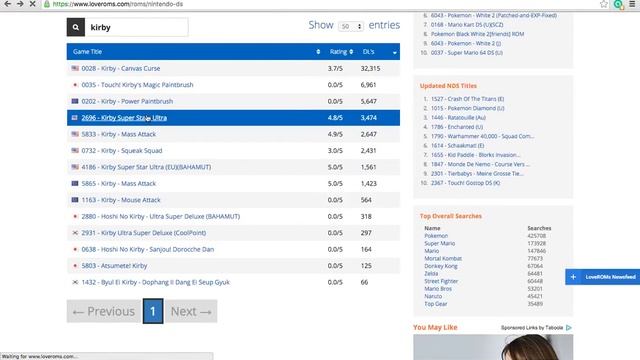Click the browser forward arrow
Screen dimensions: 640x360
20,4
